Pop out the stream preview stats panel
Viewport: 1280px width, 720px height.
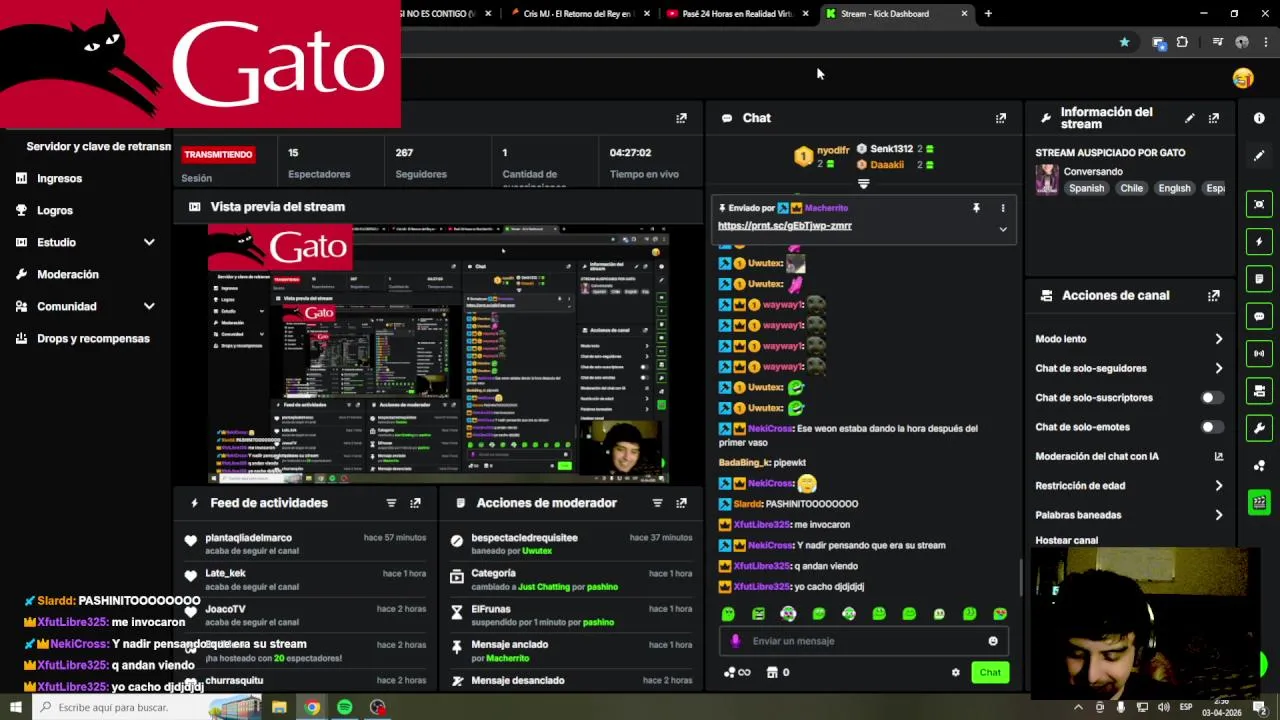pyautogui.click(x=681, y=118)
